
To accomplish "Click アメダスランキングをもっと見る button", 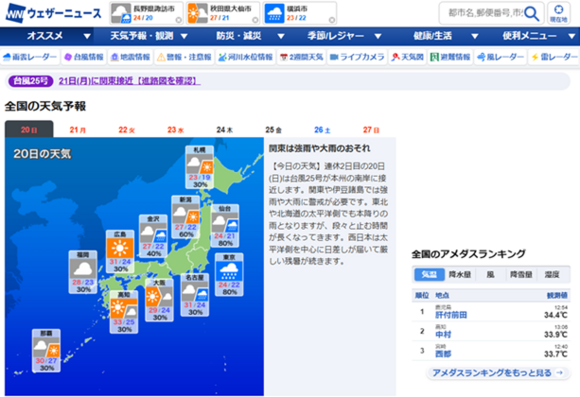I will pos(498,373).
